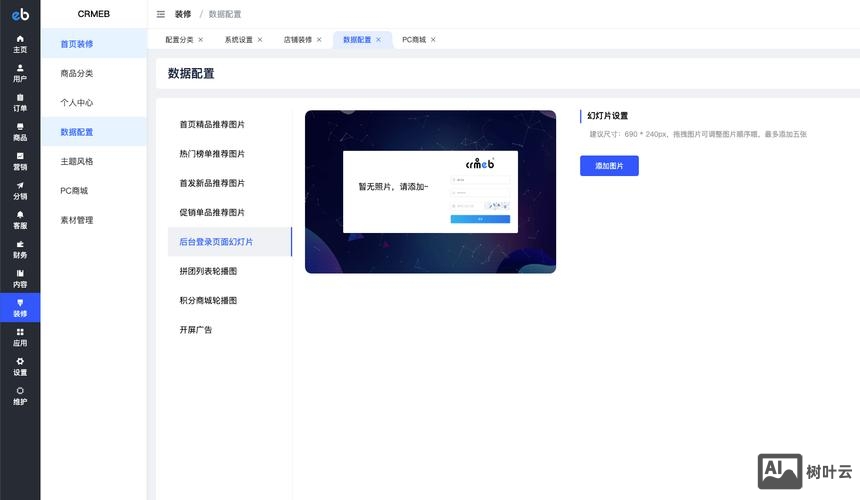Open the 应用 apps sidebar icon
The image size is (860, 500).
[20, 337]
